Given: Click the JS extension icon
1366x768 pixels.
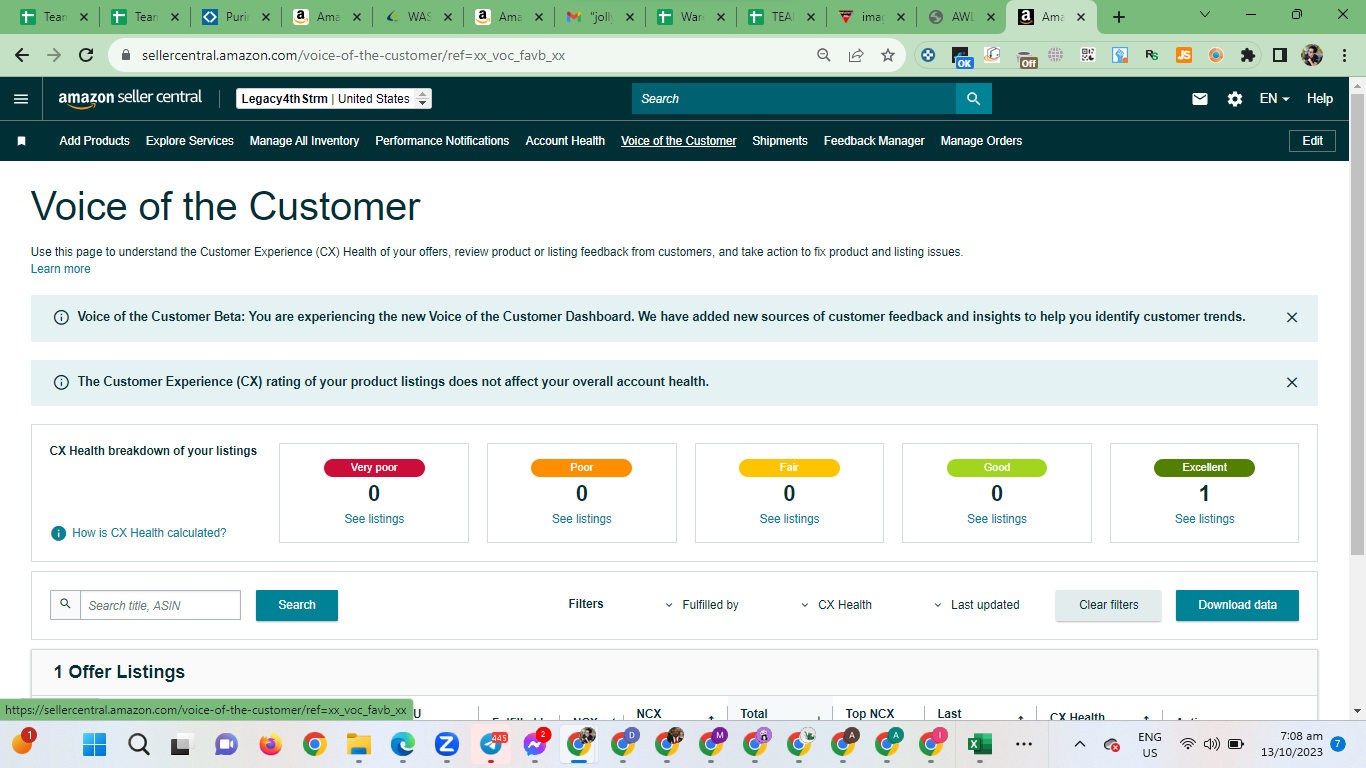Looking at the screenshot, I should coord(1184,56).
